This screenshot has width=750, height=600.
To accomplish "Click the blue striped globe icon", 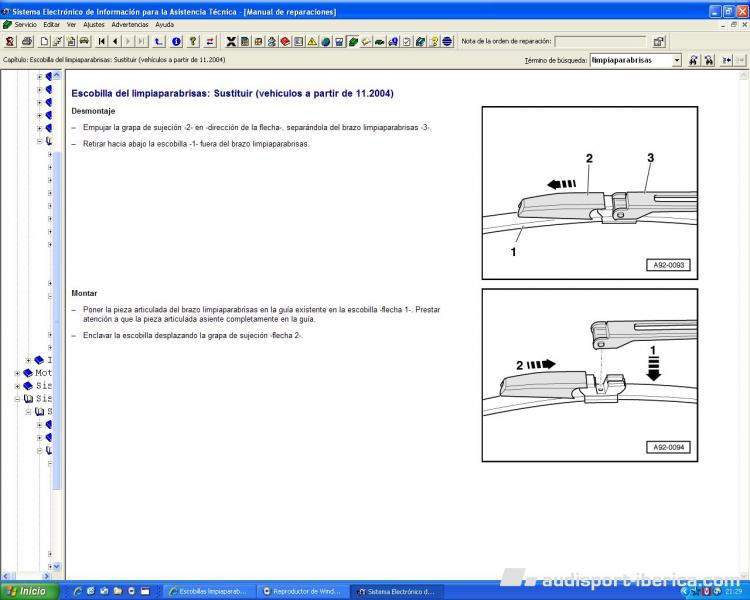I will (447, 42).
